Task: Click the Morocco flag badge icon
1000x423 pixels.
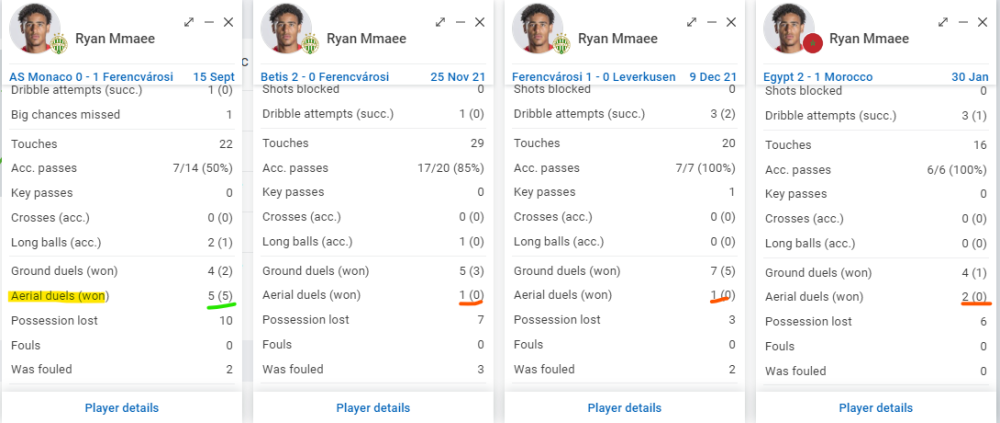Action: click(x=812, y=44)
